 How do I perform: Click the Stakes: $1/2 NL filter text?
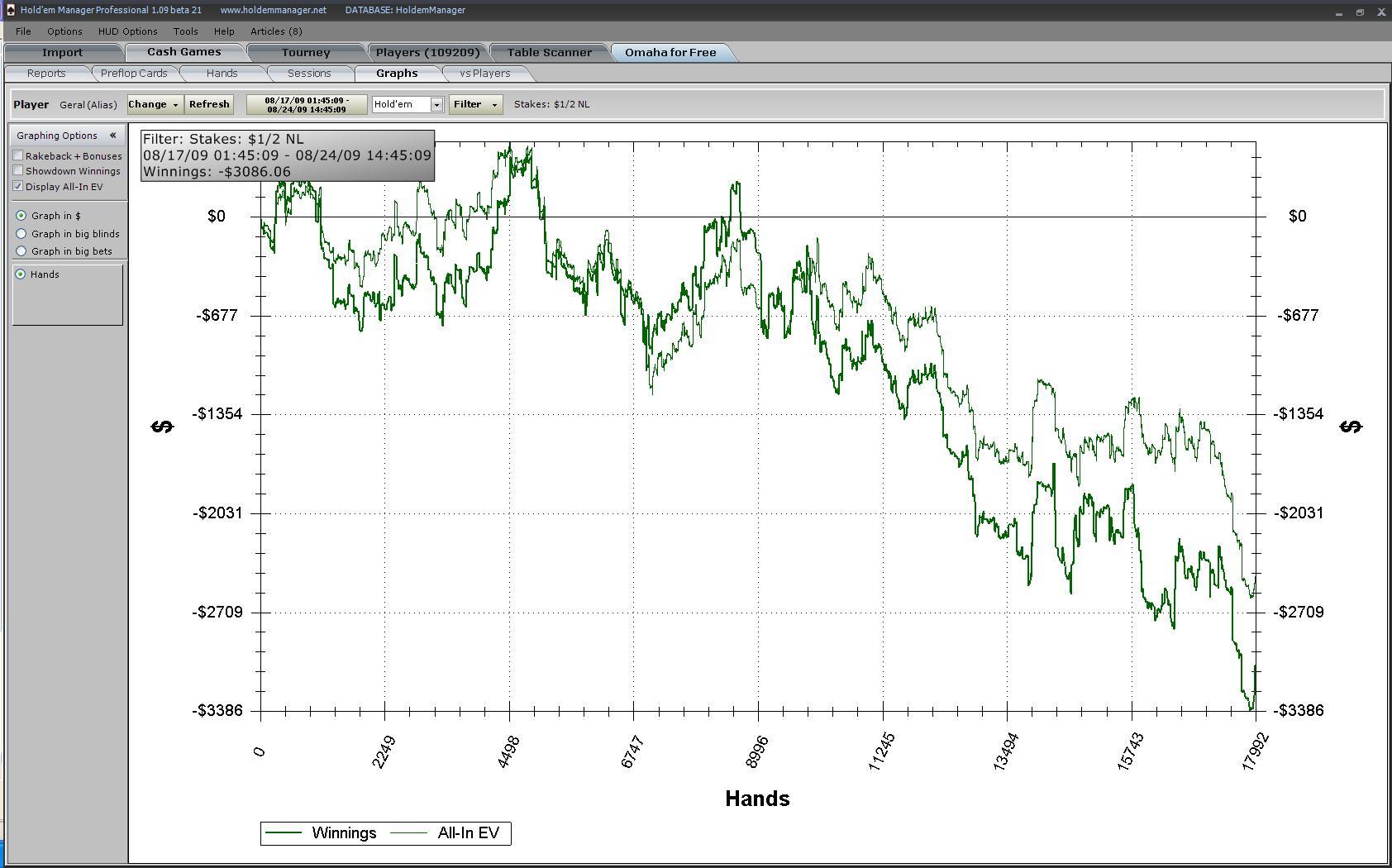(552, 104)
